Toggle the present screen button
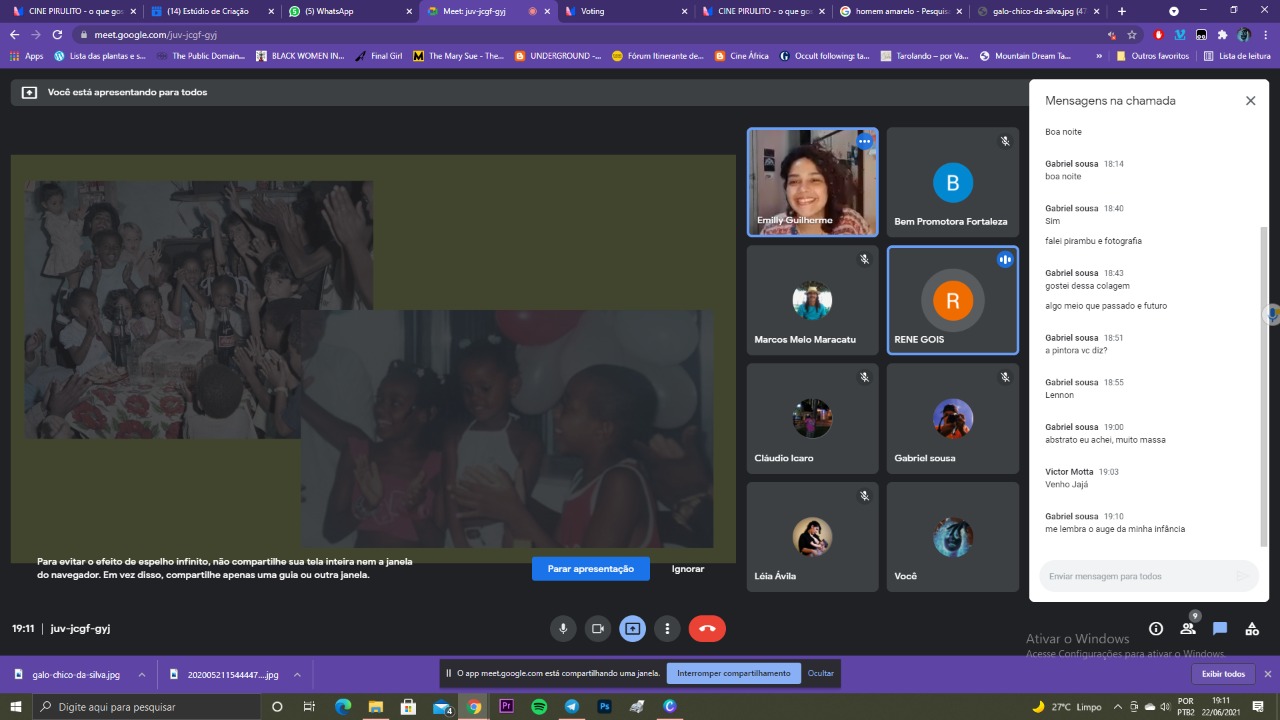This screenshot has width=1280, height=720. click(x=632, y=629)
